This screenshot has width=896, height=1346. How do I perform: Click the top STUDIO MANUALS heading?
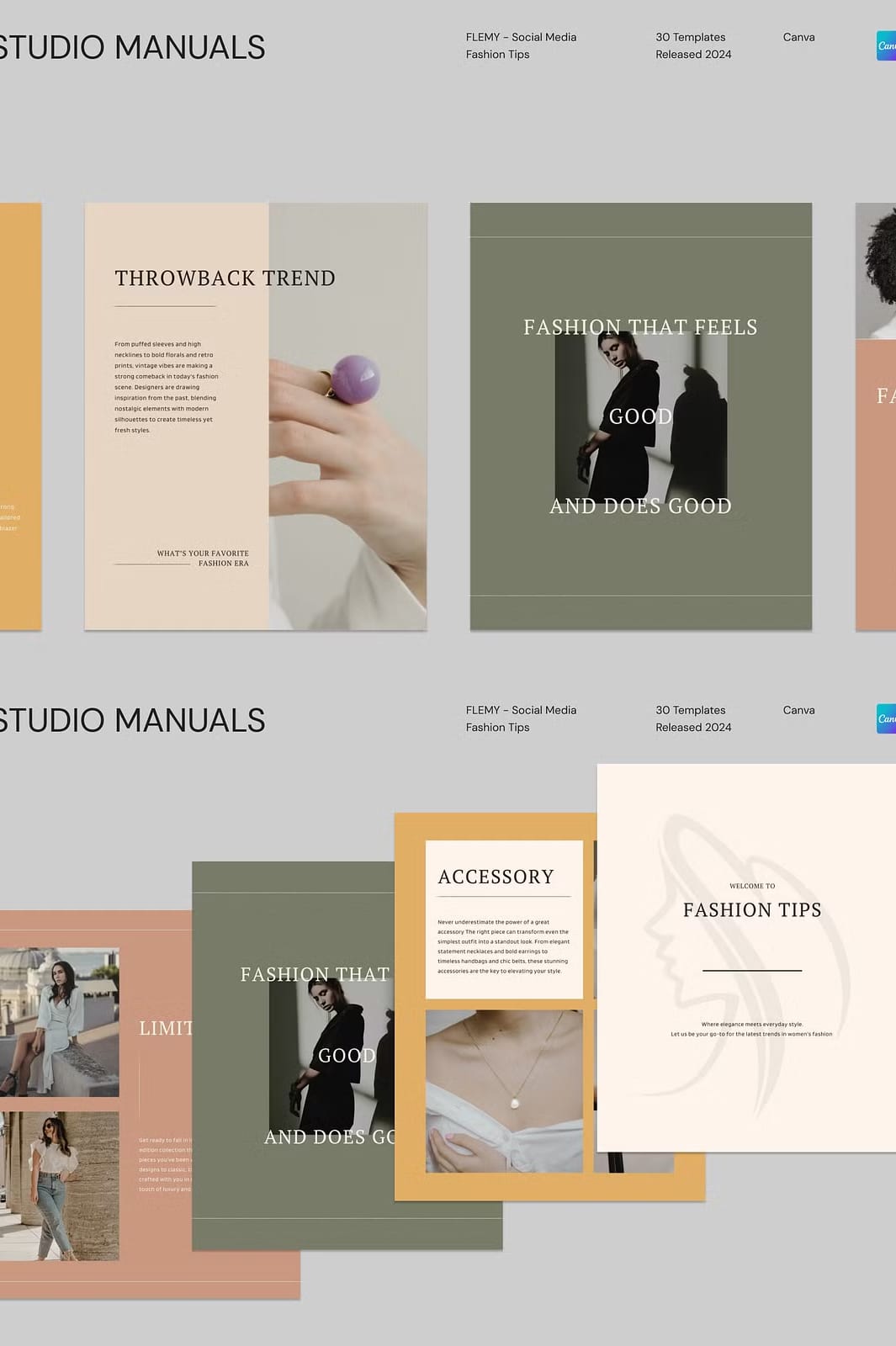pos(132,48)
